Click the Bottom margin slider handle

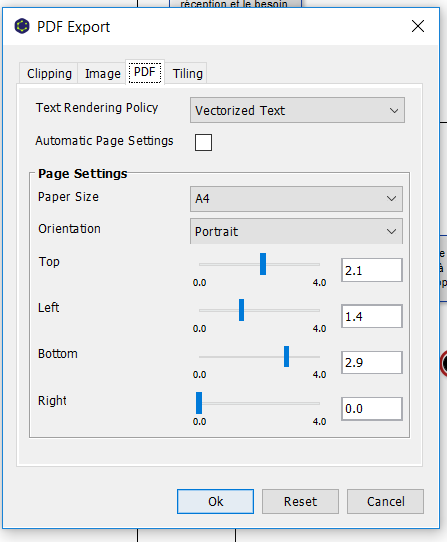point(287,356)
